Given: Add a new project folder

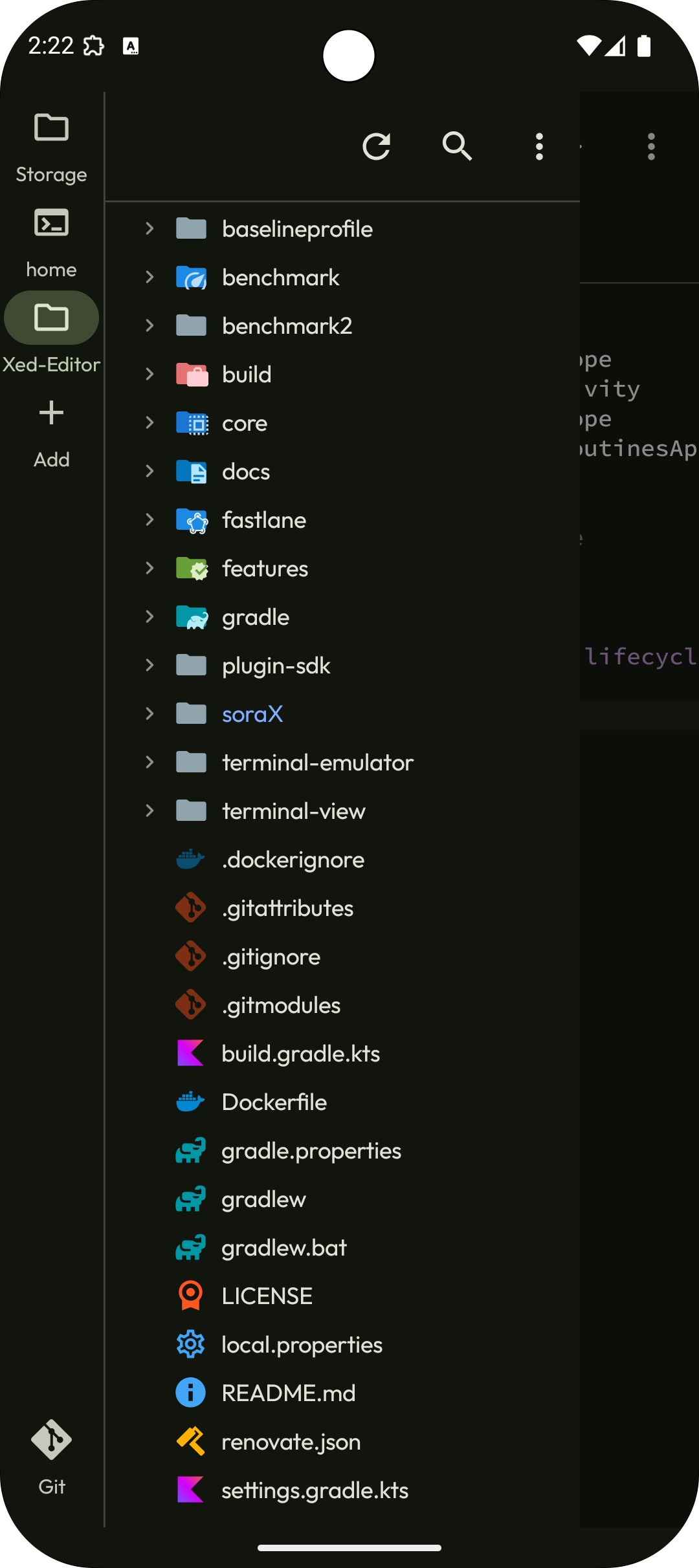Looking at the screenshot, I should coord(51,433).
